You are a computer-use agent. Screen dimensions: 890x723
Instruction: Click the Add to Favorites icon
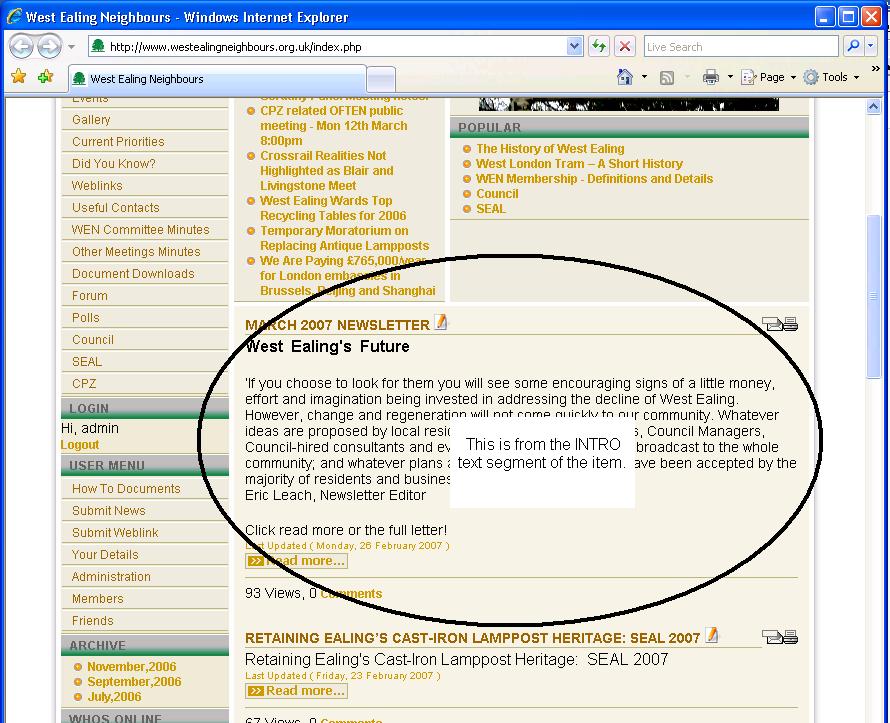[45, 76]
